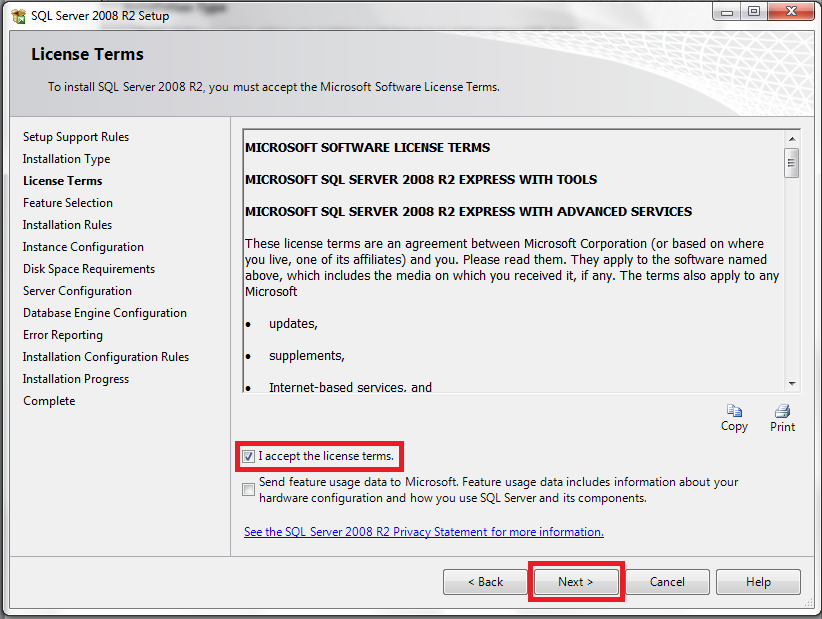Click the license text scrollbar thumb
Image resolution: width=822 pixels, height=619 pixels.
[792, 163]
